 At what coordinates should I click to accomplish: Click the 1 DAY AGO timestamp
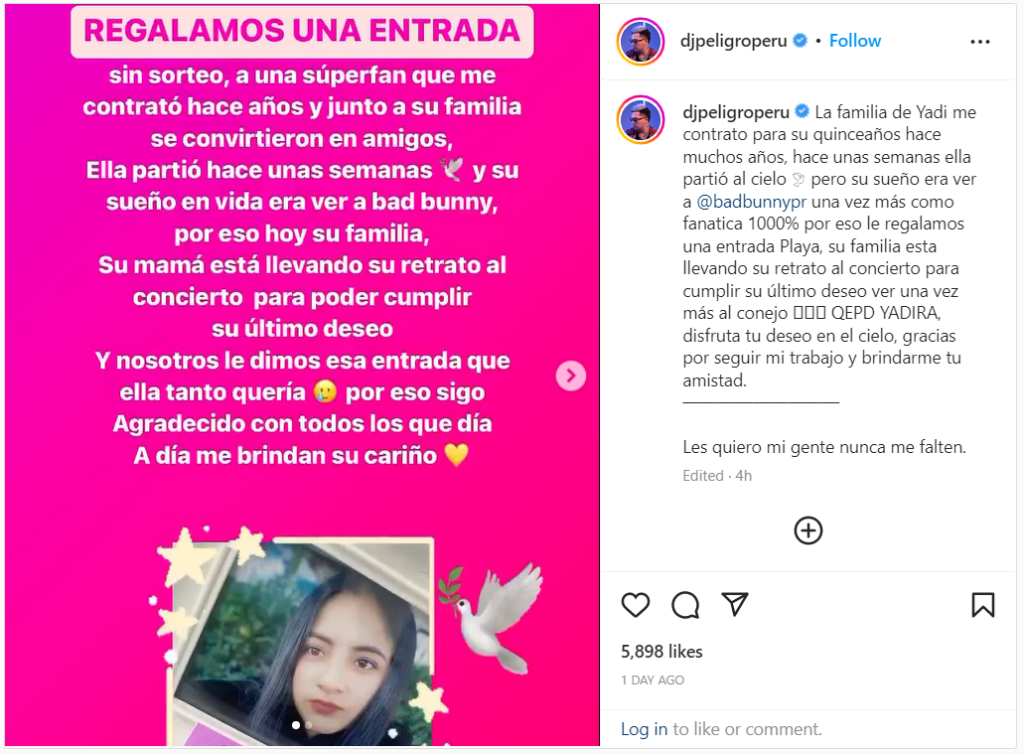point(652,680)
